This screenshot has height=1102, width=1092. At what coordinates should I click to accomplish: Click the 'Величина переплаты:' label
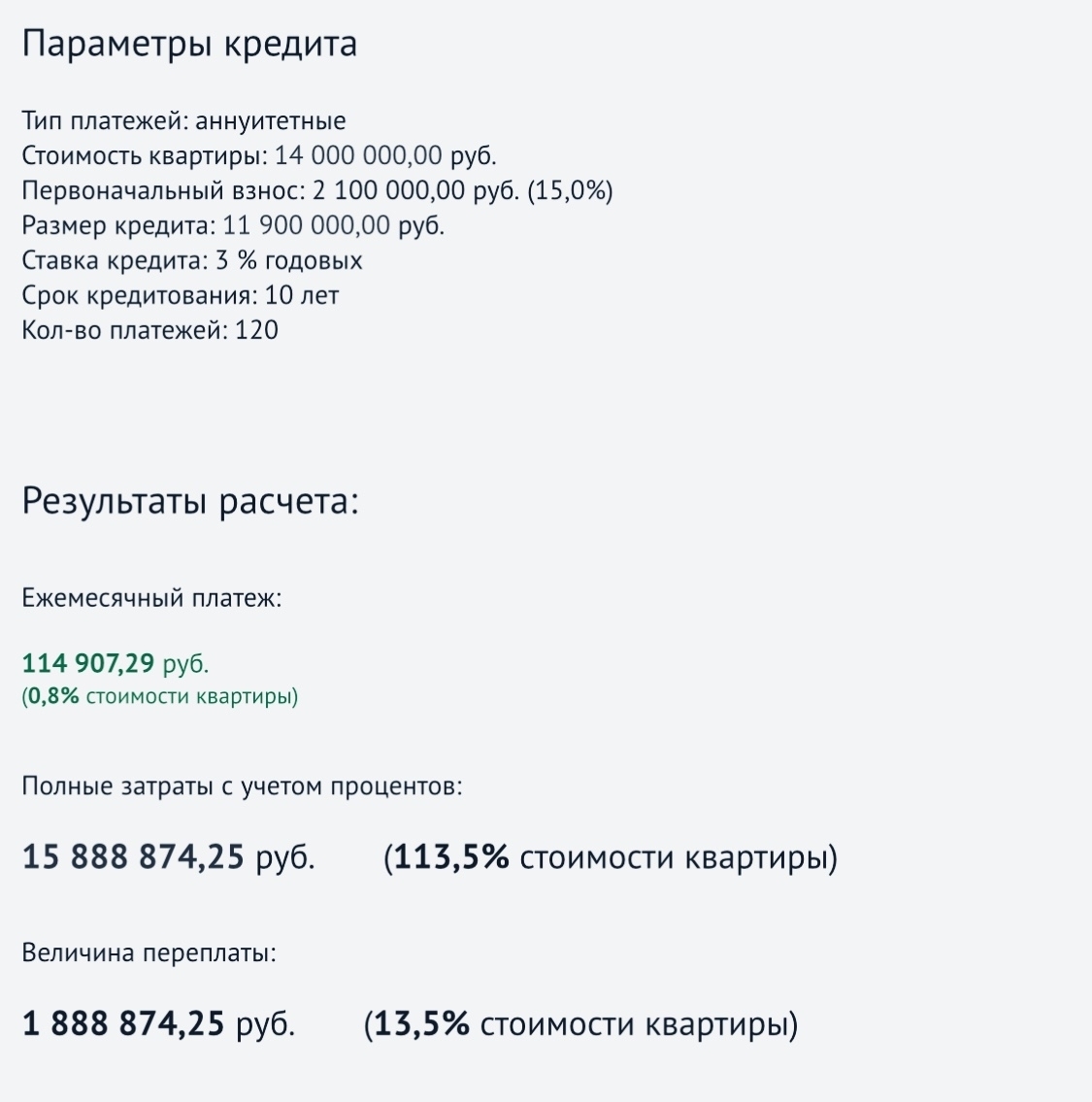[x=149, y=953]
